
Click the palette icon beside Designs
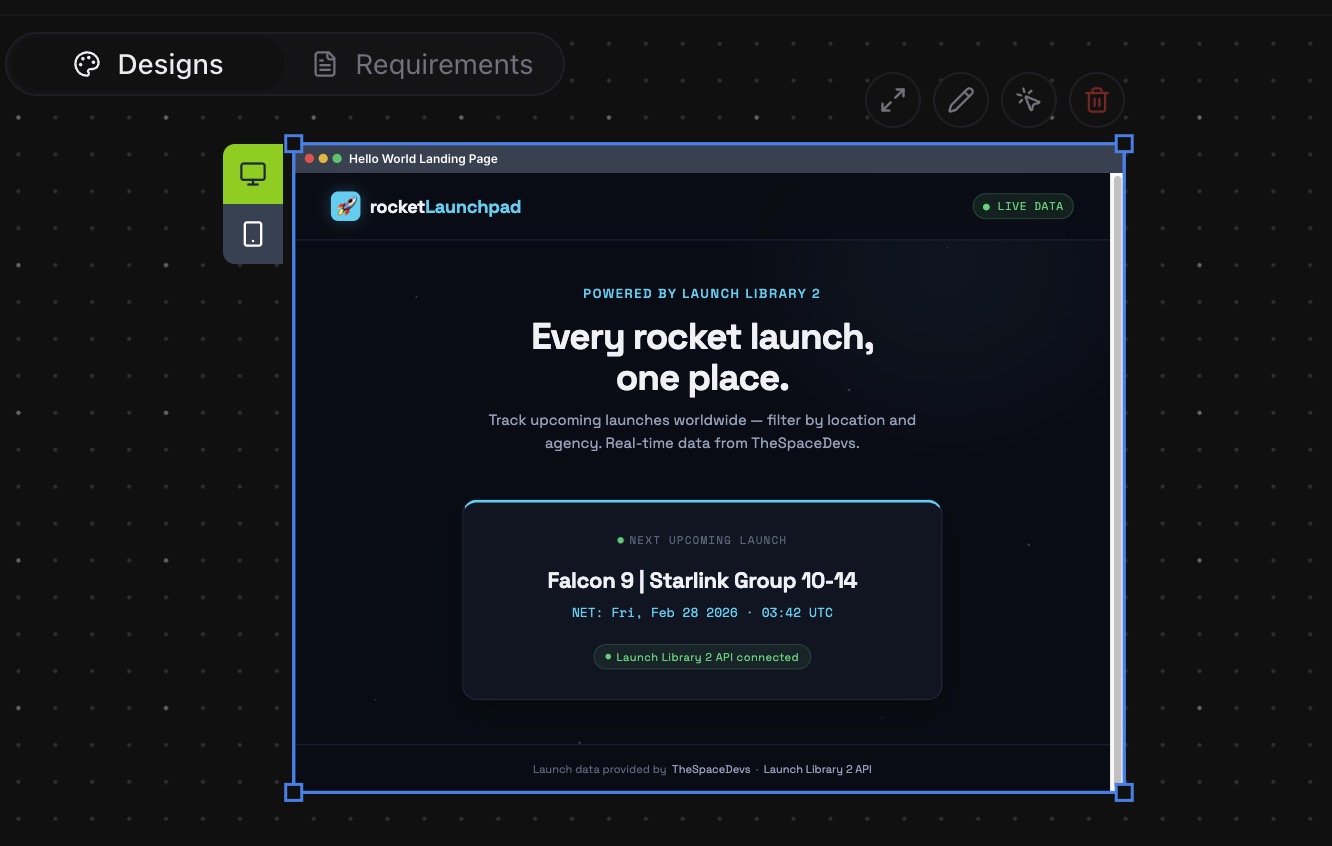click(x=87, y=65)
